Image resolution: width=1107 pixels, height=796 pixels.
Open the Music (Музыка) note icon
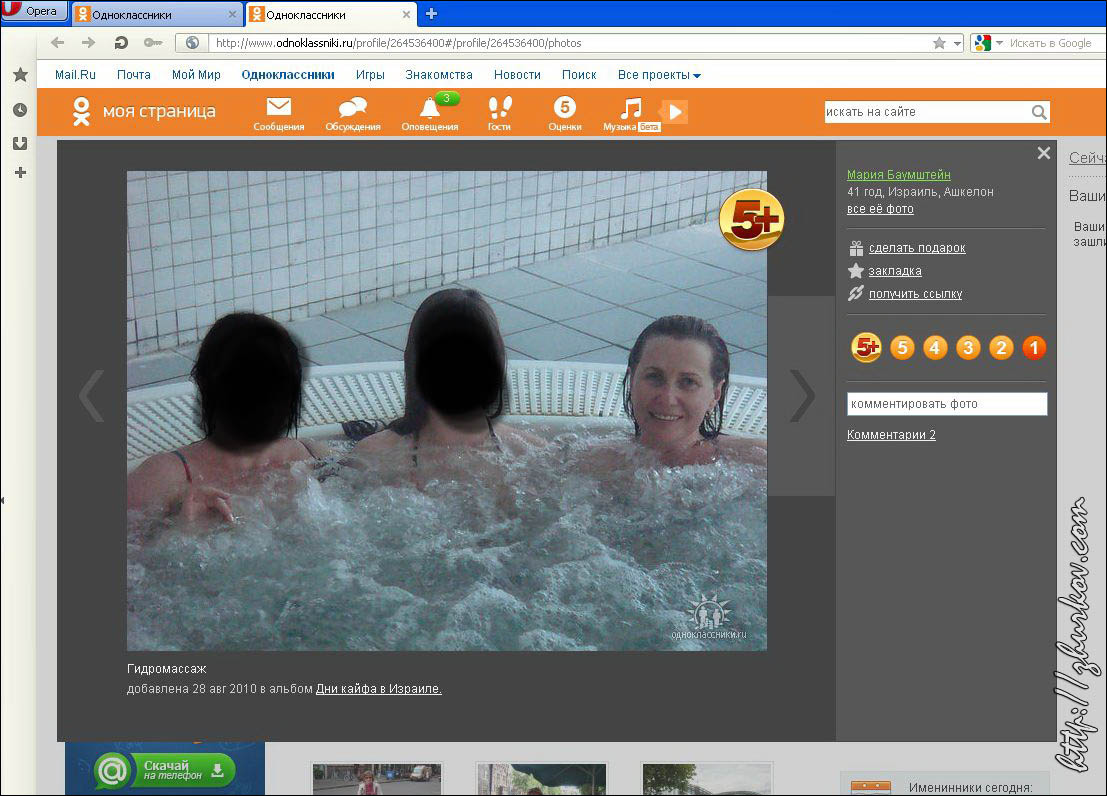click(630, 108)
